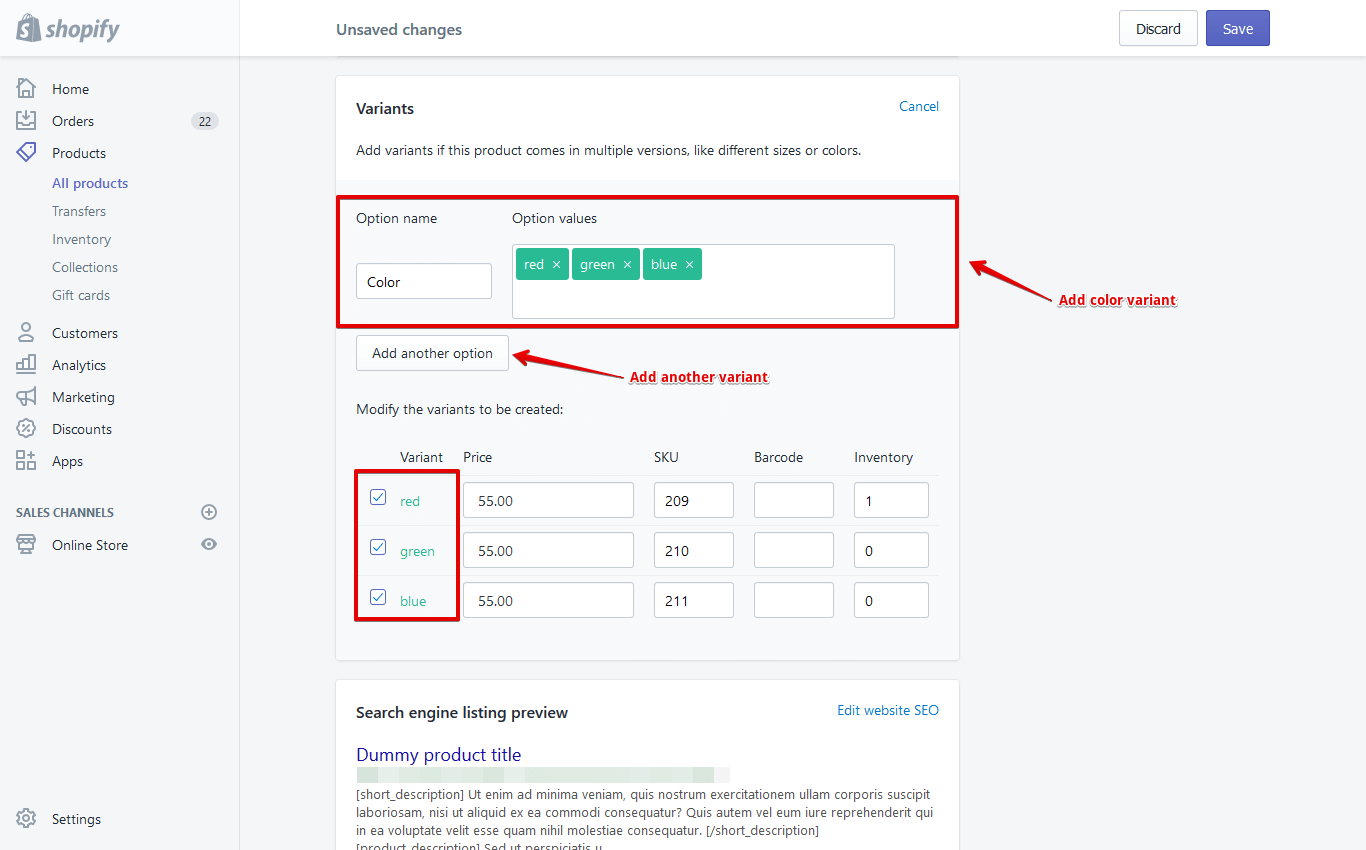Image resolution: width=1366 pixels, height=850 pixels.
Task: Click the Add another option button
Action: click(432, 353)
